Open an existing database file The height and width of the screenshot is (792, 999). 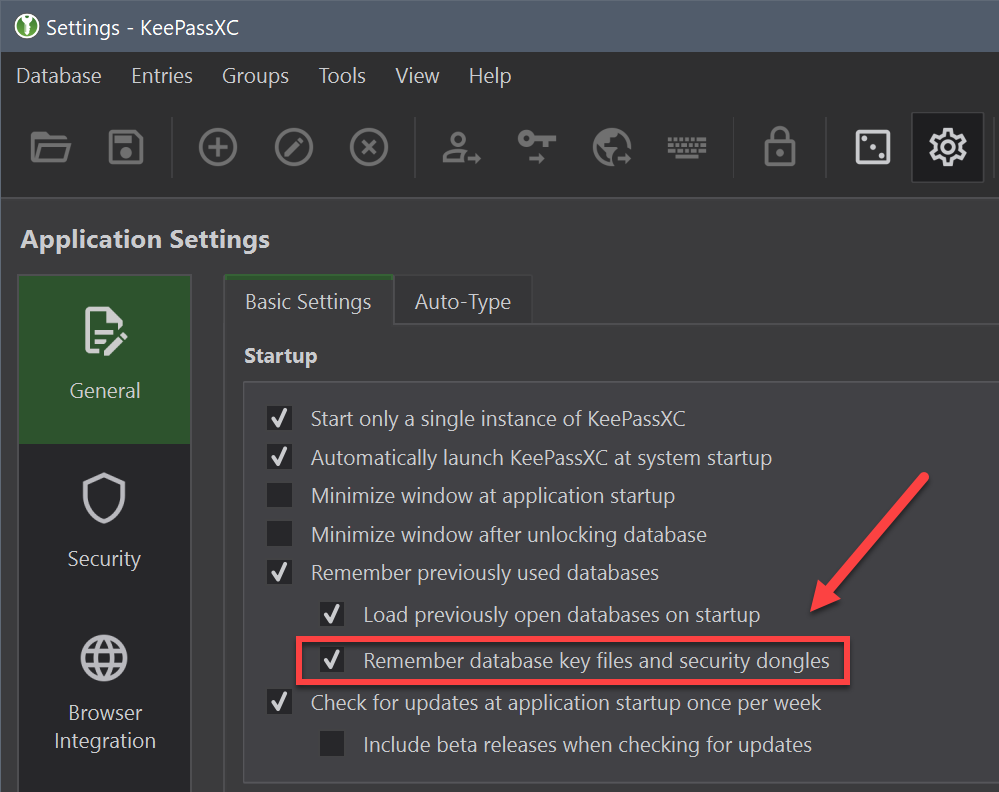coord(50,147)
